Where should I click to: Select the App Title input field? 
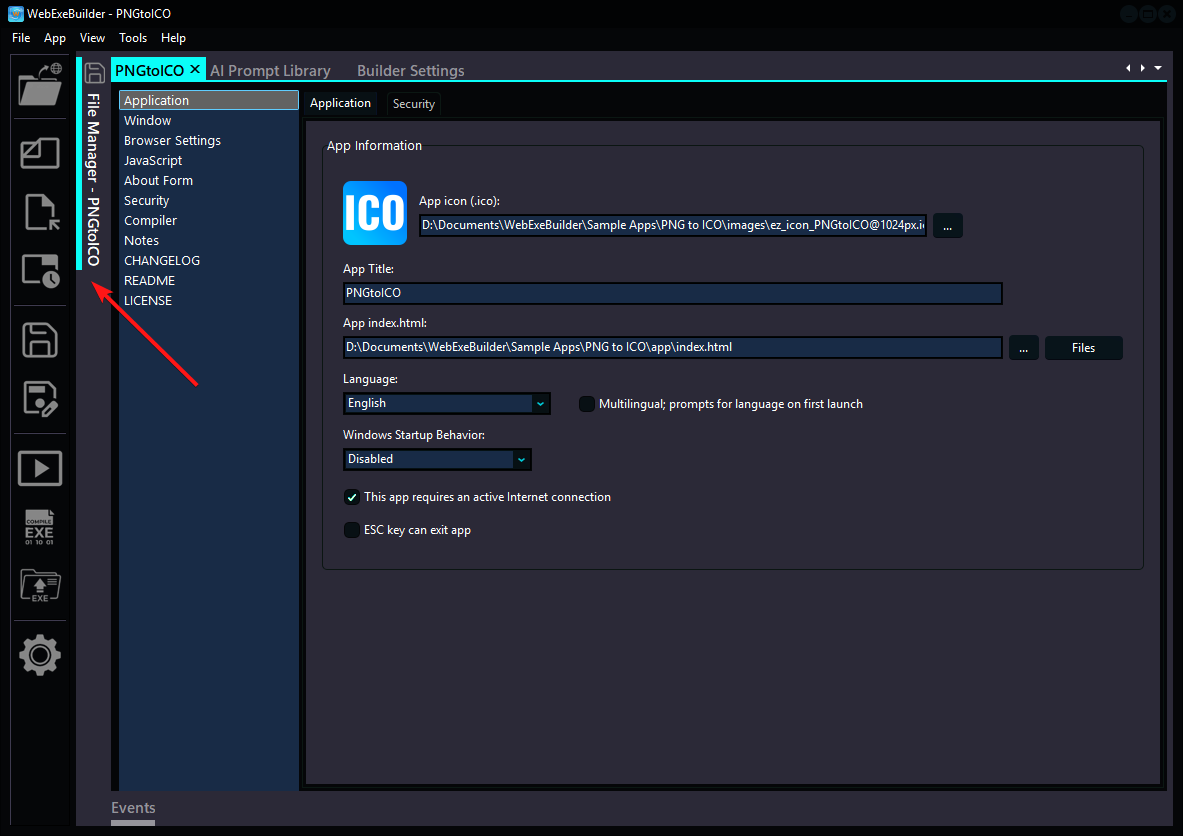(672, 293)
